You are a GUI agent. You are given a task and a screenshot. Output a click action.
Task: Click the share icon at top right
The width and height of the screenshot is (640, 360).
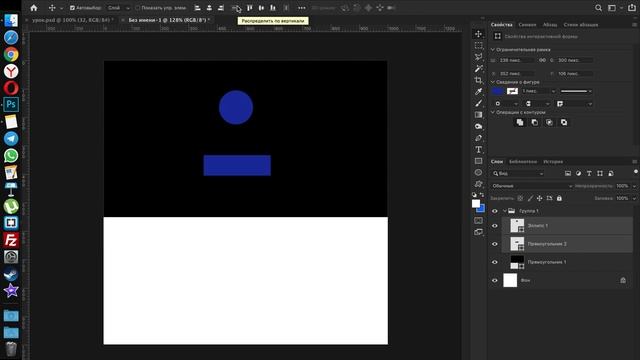coord(632,8)
